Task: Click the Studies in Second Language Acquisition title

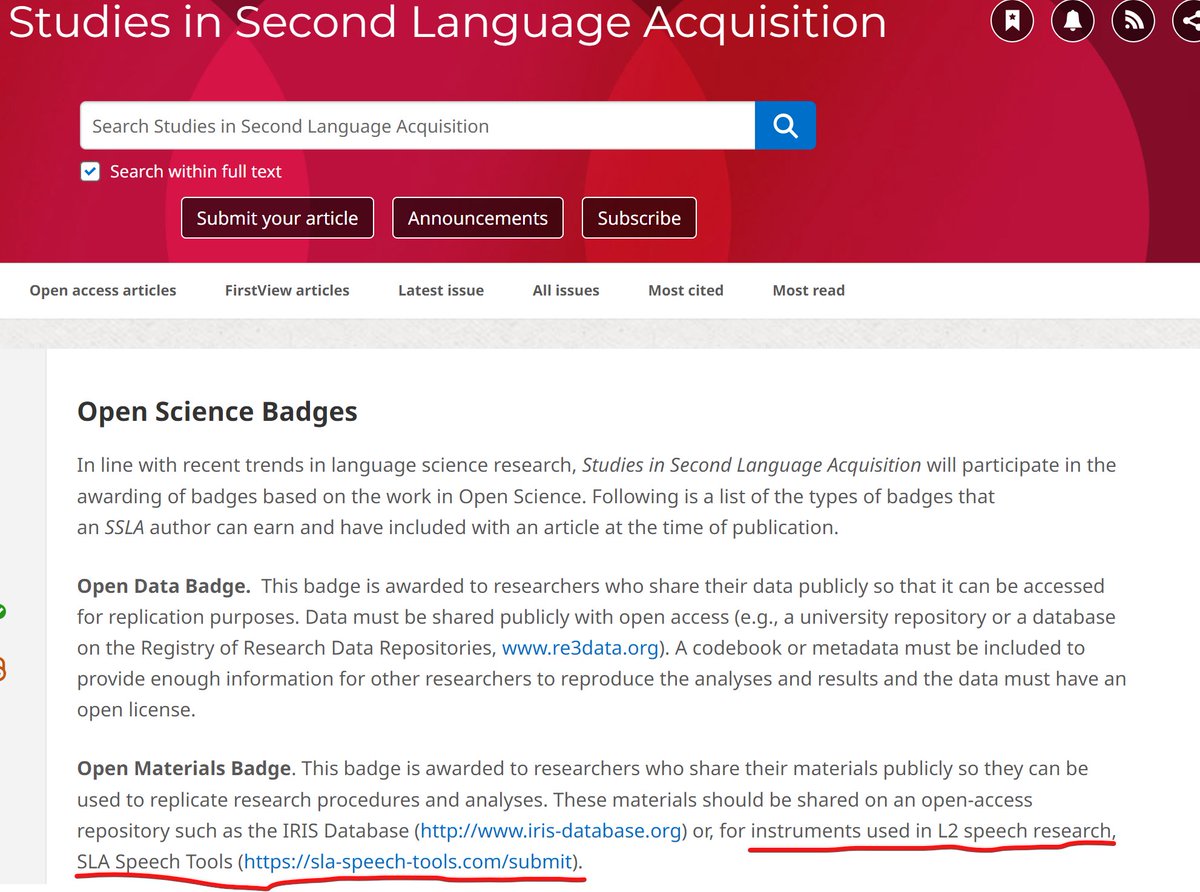Action: (447, 22)
